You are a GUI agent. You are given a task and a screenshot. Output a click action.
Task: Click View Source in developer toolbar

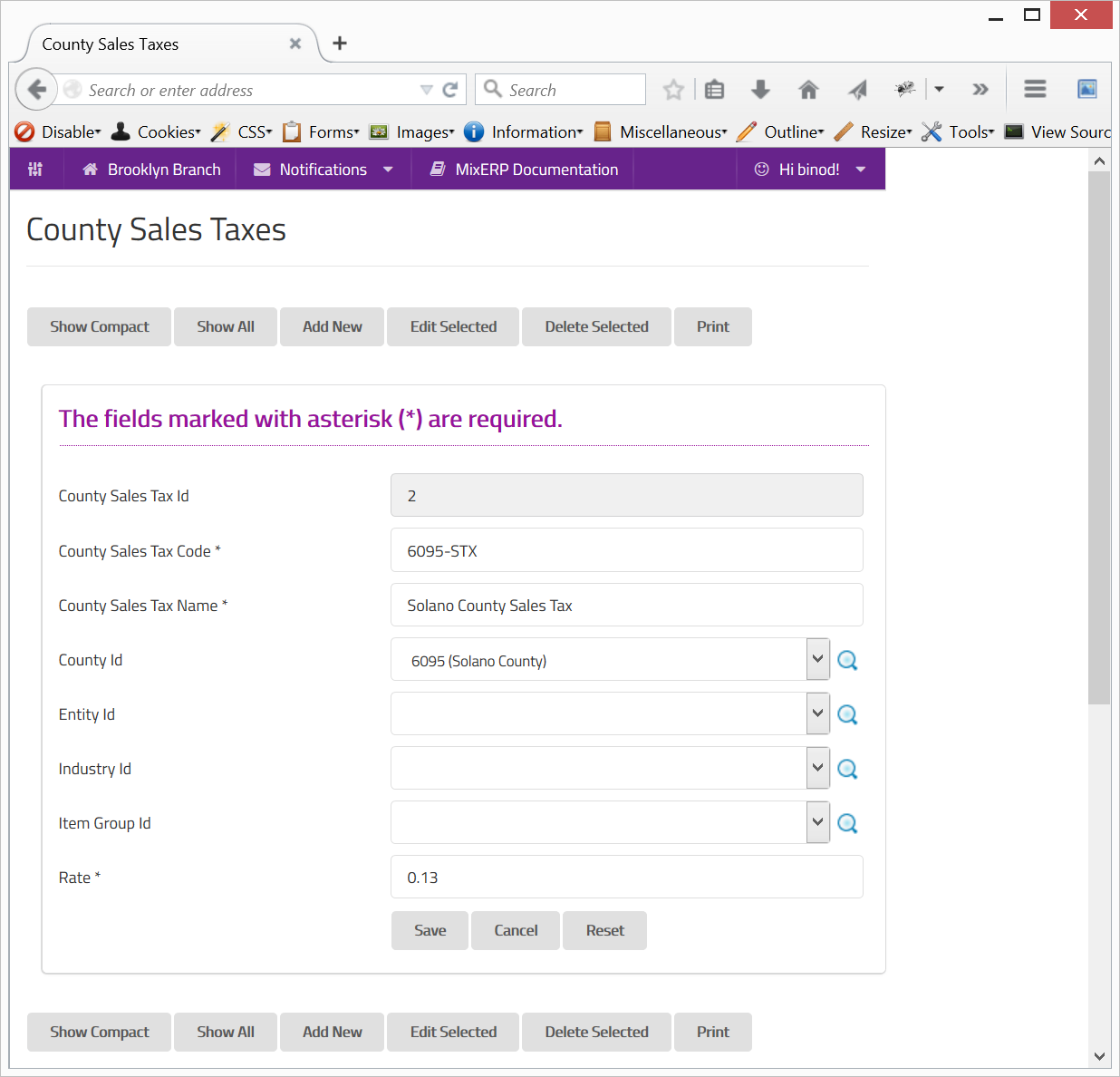1058,132
